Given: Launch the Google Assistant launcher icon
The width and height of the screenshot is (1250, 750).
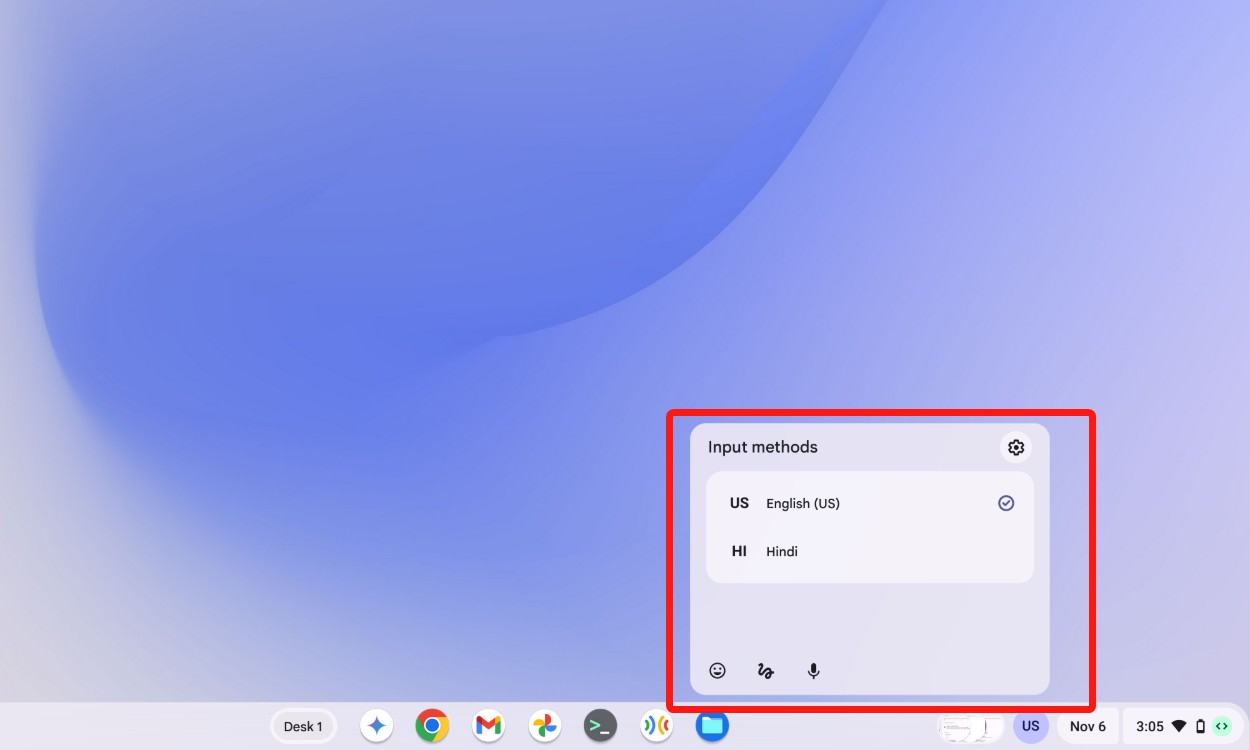Looking at the screenshot, I should tap(376, 726).
